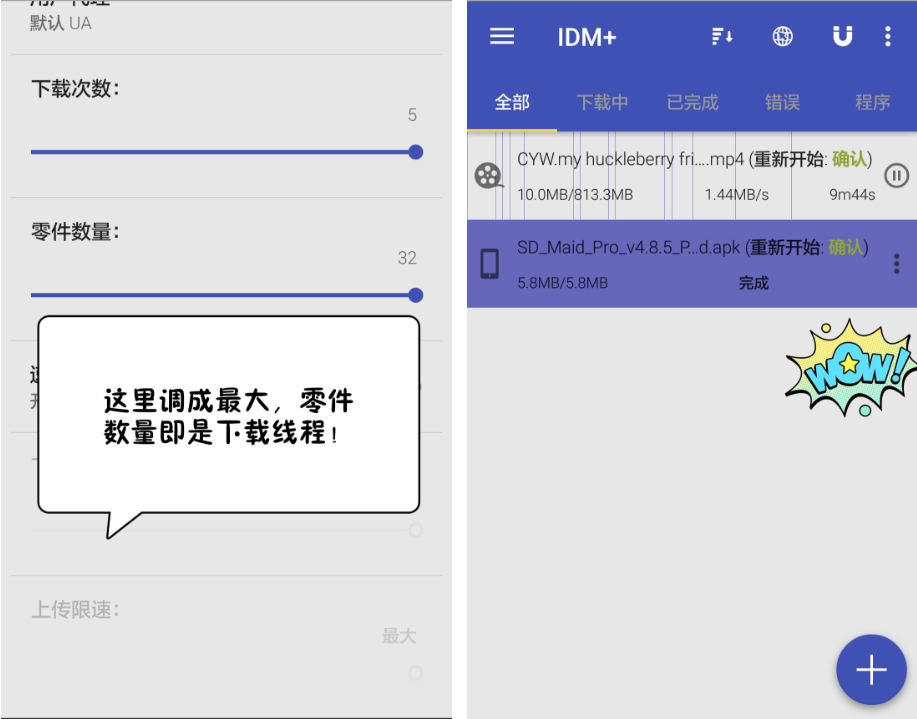917x719 pixels.
Task: Tap 确认 in the SD_Maid_Pro apk row
Action: click(846, 247)
